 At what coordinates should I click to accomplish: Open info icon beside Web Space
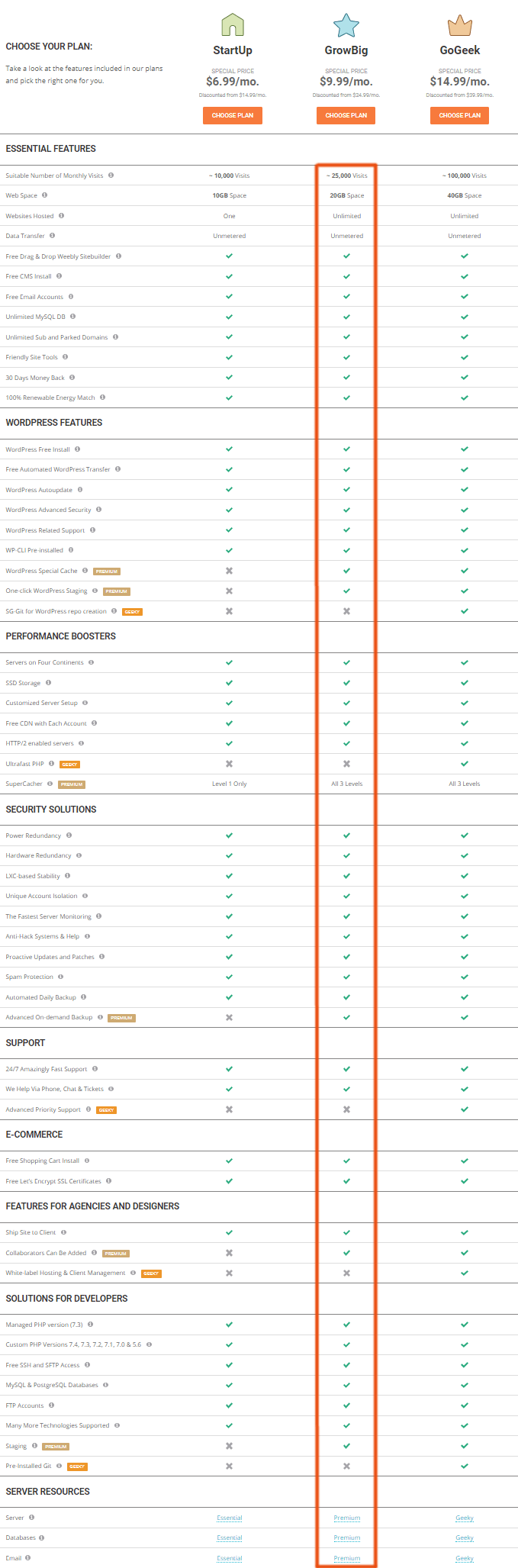click(x=44, y=195)
